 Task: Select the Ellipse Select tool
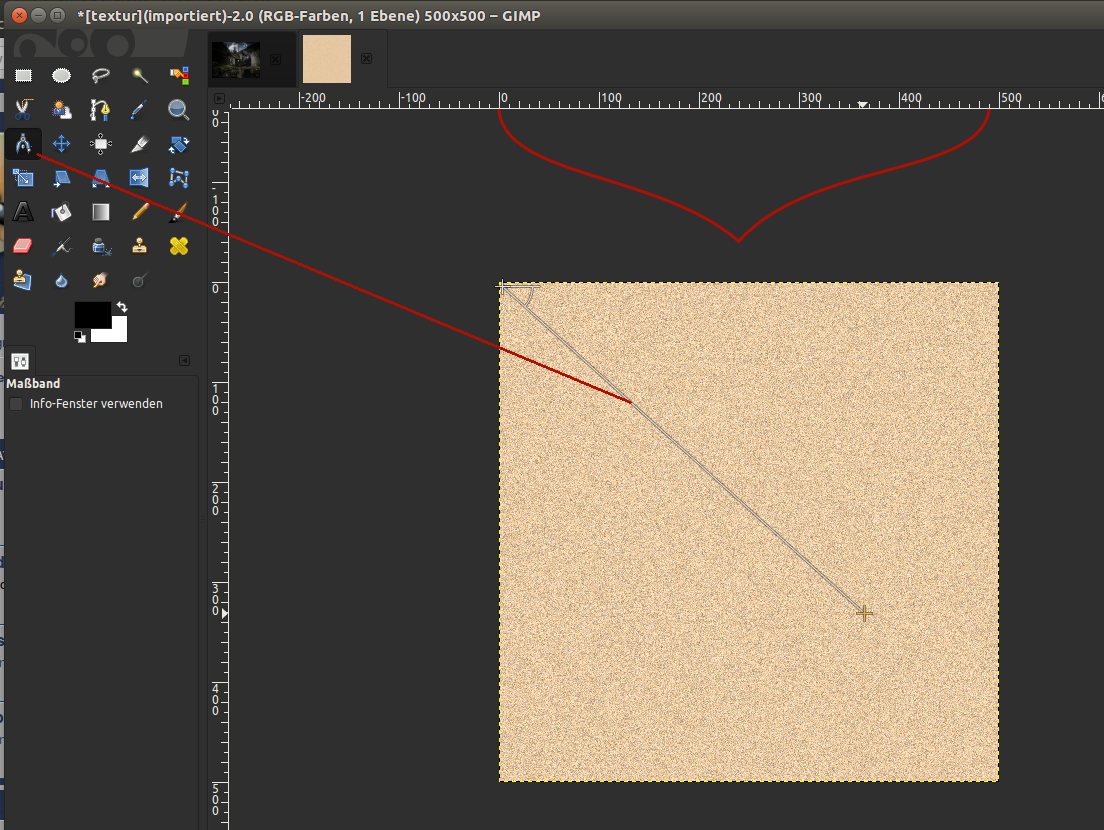pos(62,76)
